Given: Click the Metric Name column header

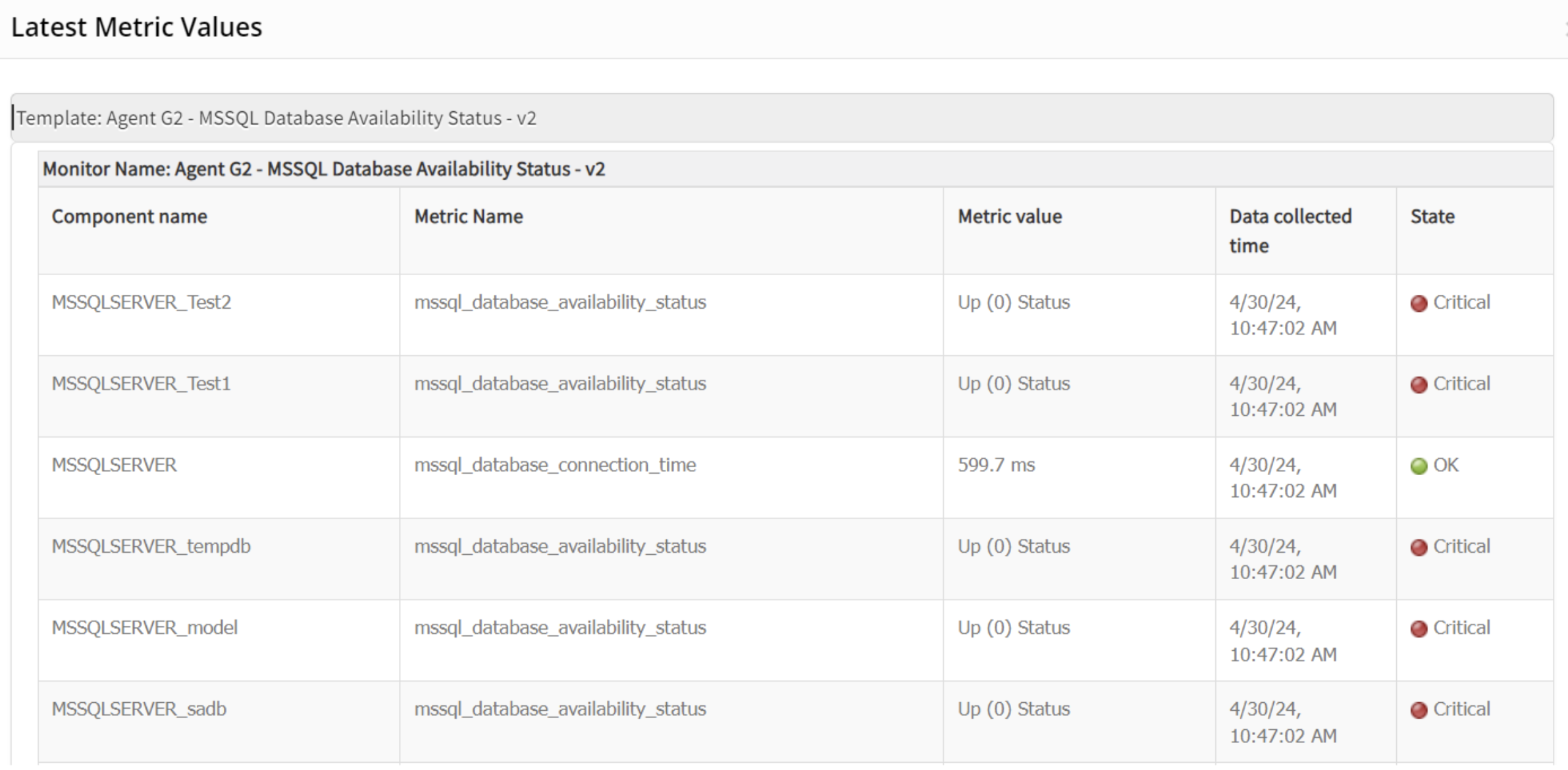Looking at the screenshot, I should [x=469, y=217].
